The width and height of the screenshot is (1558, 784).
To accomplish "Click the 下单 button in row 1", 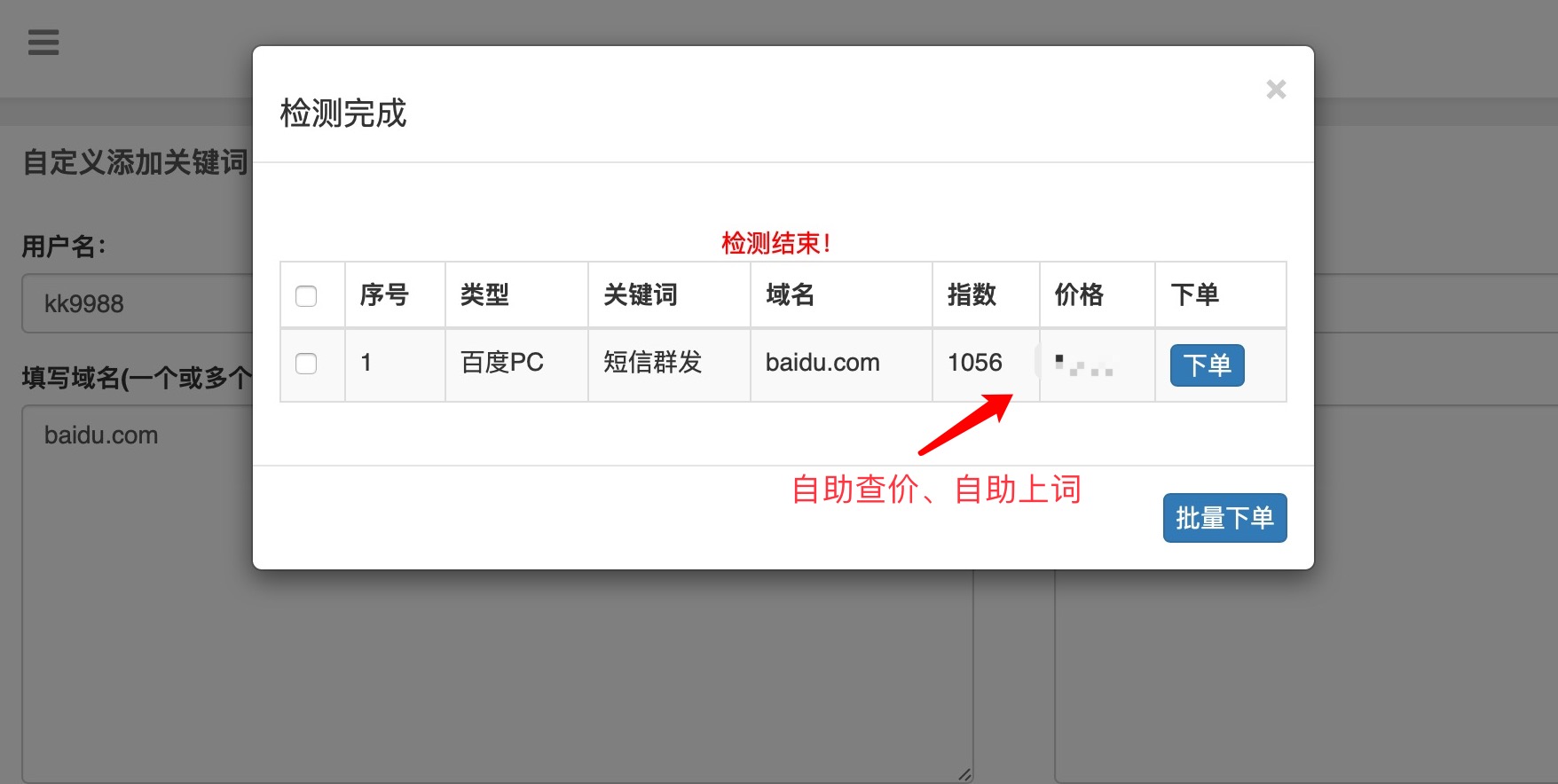I will pos(1207,365).
